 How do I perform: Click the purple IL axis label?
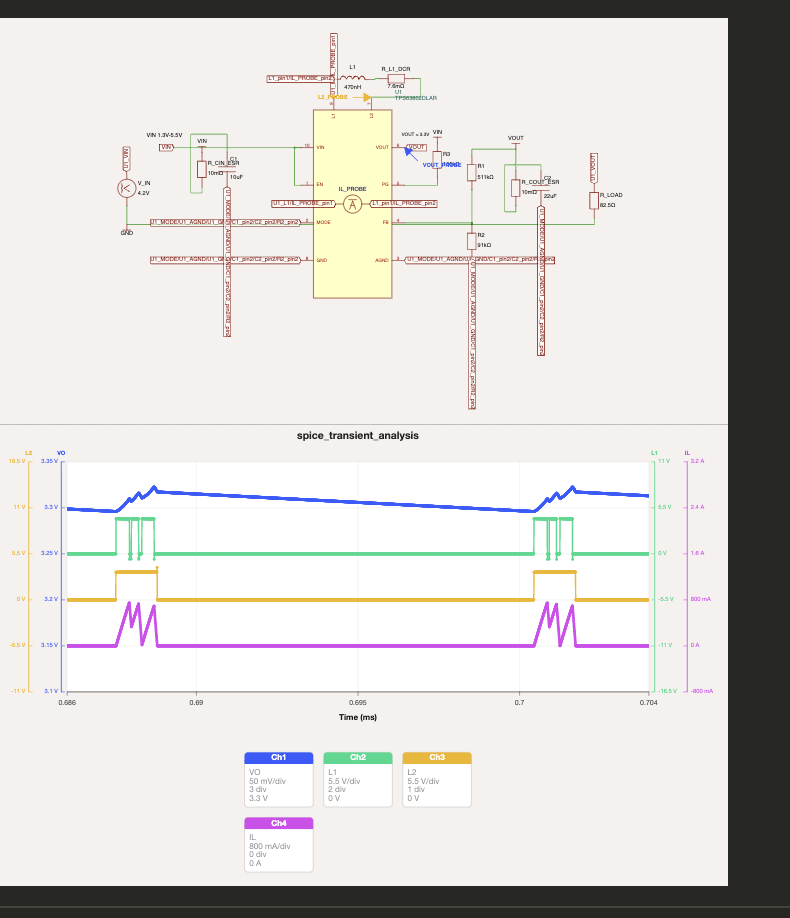point(688,453)
